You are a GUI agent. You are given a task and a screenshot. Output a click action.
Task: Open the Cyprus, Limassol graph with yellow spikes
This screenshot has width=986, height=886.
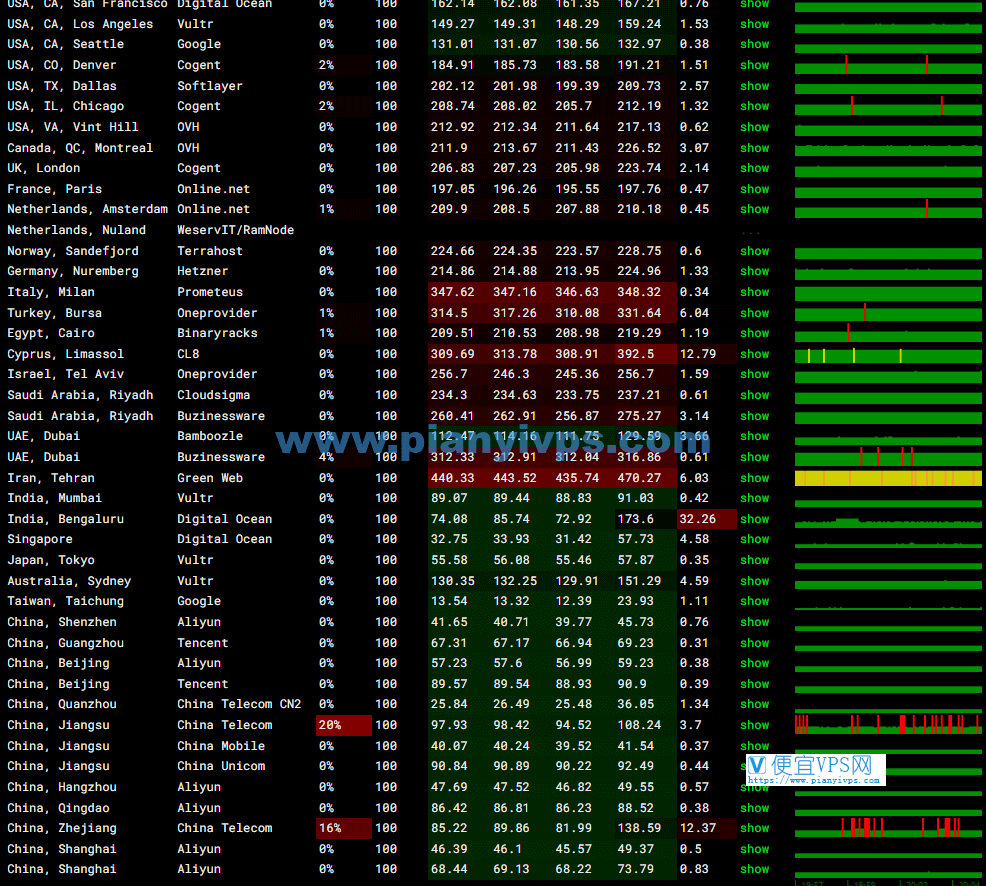[888, 355]
